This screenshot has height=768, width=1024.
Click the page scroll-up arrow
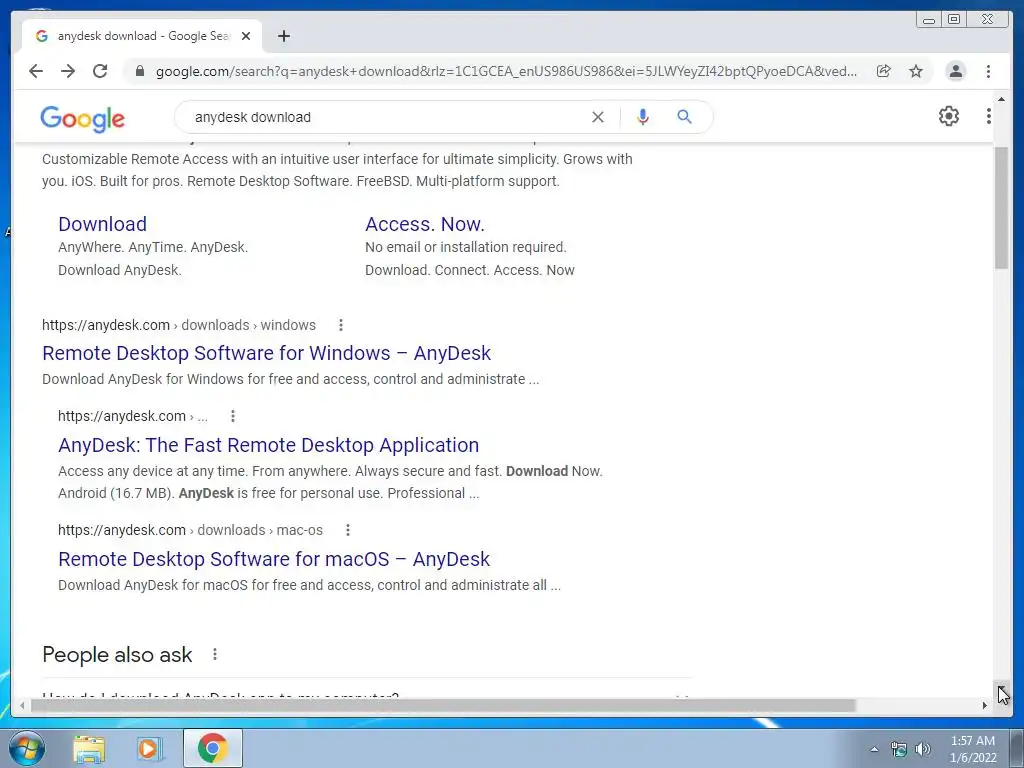coord(1001,99)
